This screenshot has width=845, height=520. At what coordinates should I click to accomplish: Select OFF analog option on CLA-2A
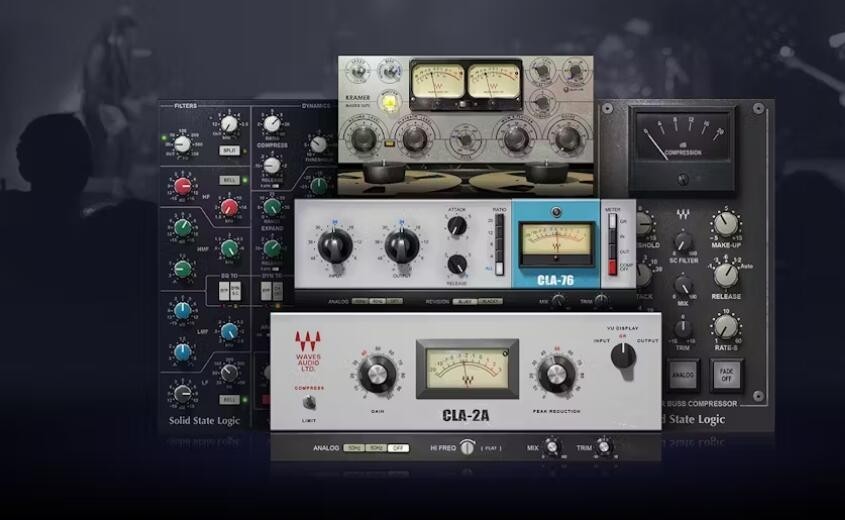(398, 448)
